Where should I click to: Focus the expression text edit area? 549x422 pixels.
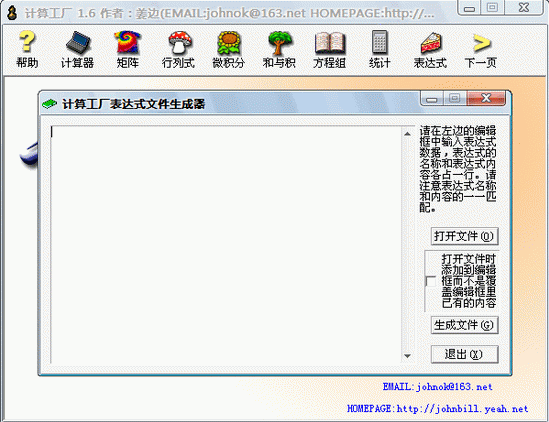[226, 244]
